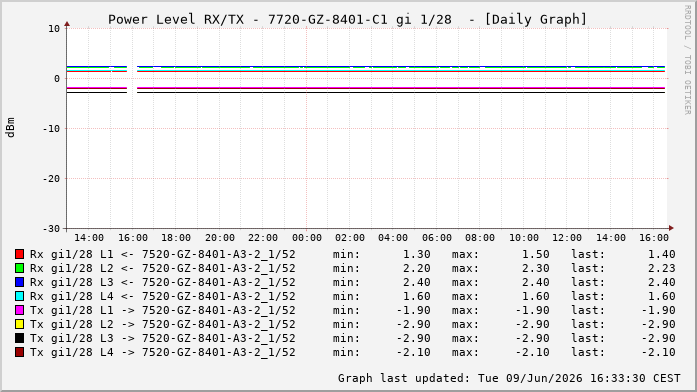Click the blue Rx L3 line on the graph

[x=400, y=67]
